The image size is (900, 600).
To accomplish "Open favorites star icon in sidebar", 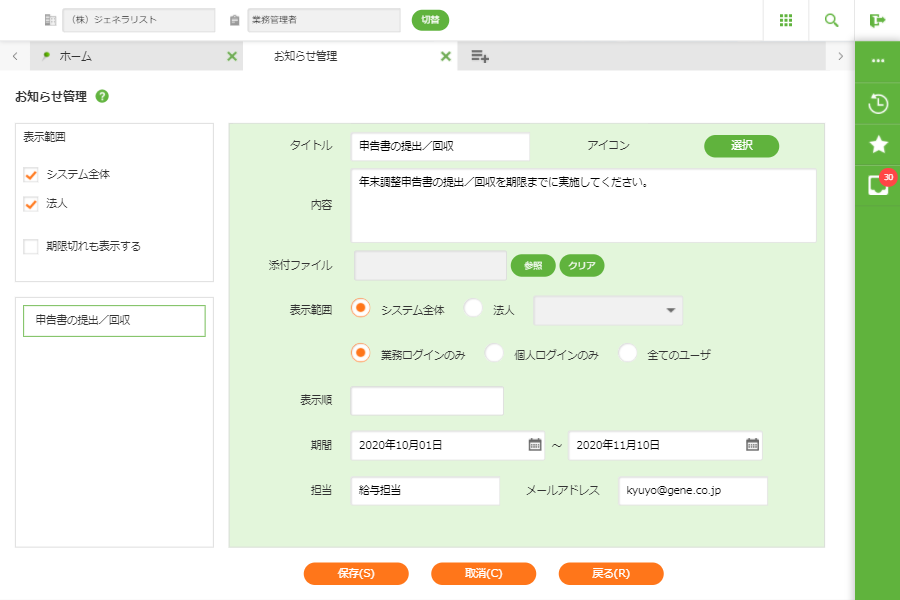I will (x=878, y=144).
